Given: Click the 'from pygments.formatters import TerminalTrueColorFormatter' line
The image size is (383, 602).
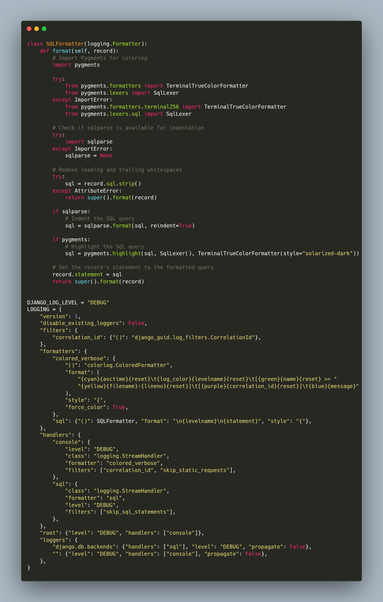Looking at the screenshot, I should 157,86.
